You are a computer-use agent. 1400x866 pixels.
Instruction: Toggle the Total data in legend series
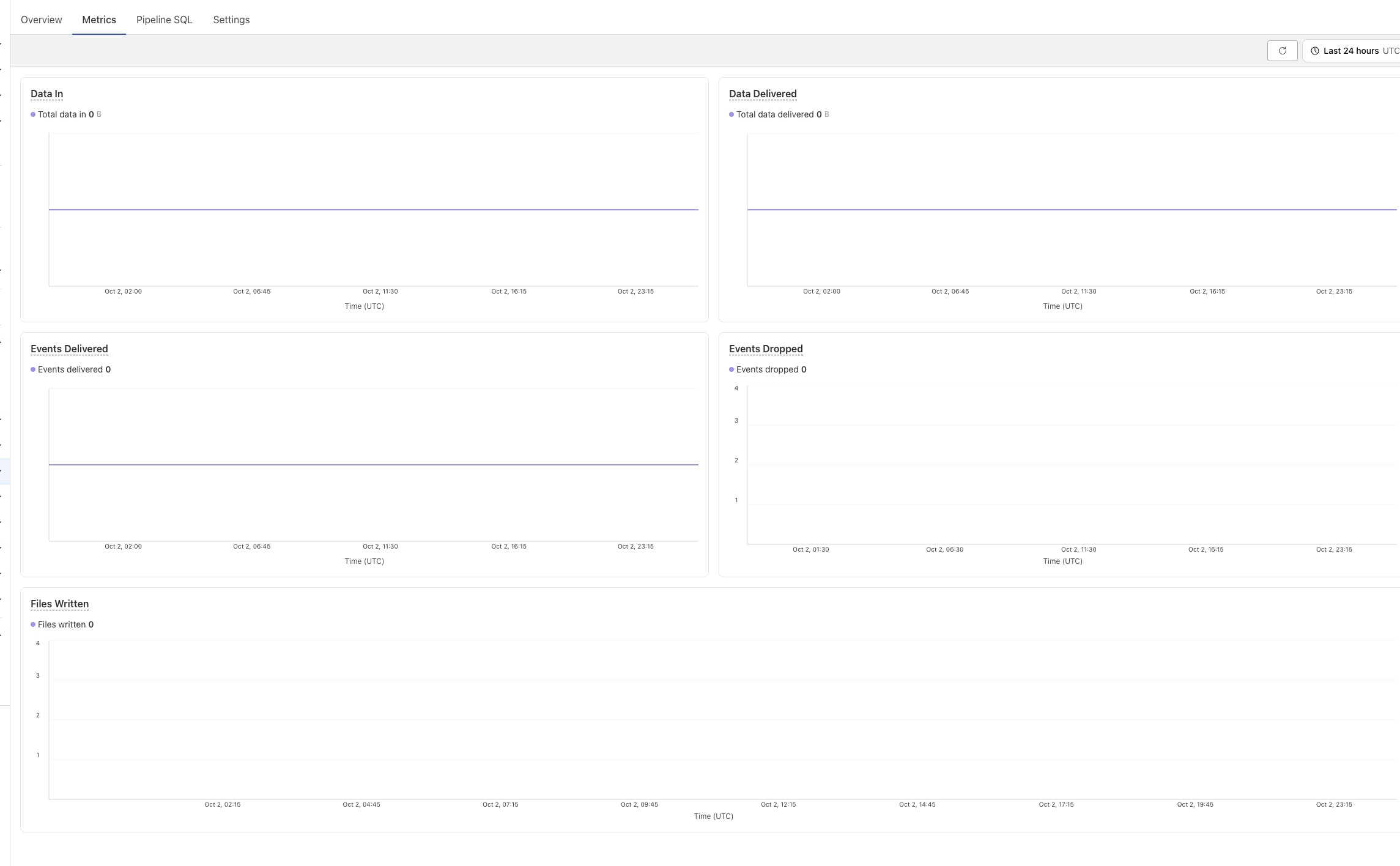(61, 114)
